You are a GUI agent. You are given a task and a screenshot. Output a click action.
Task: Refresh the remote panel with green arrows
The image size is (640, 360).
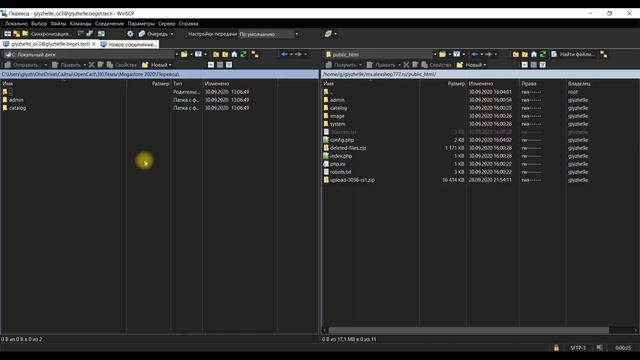pos(543,54)
